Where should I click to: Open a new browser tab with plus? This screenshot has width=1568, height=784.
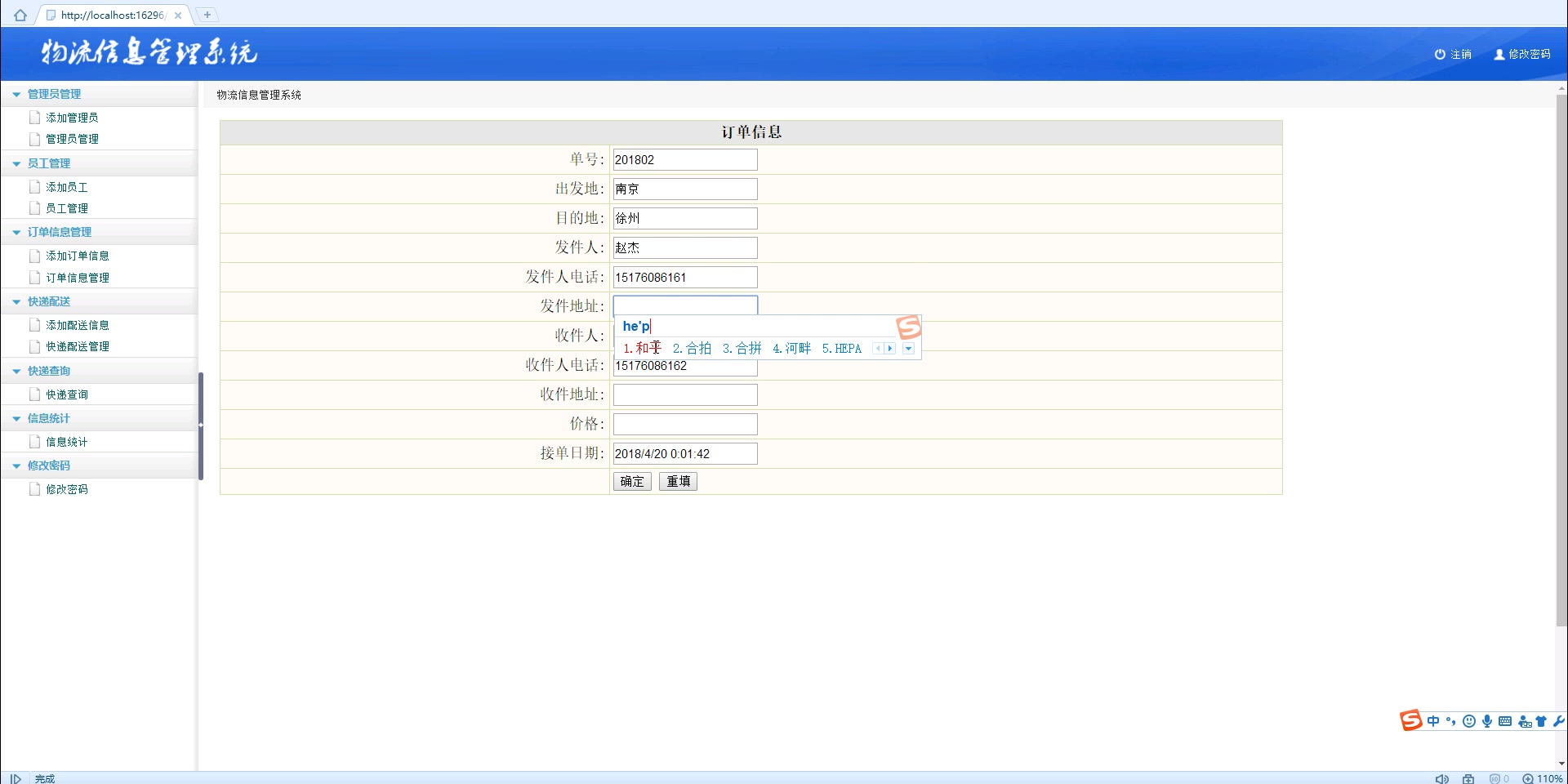point(207,15)
